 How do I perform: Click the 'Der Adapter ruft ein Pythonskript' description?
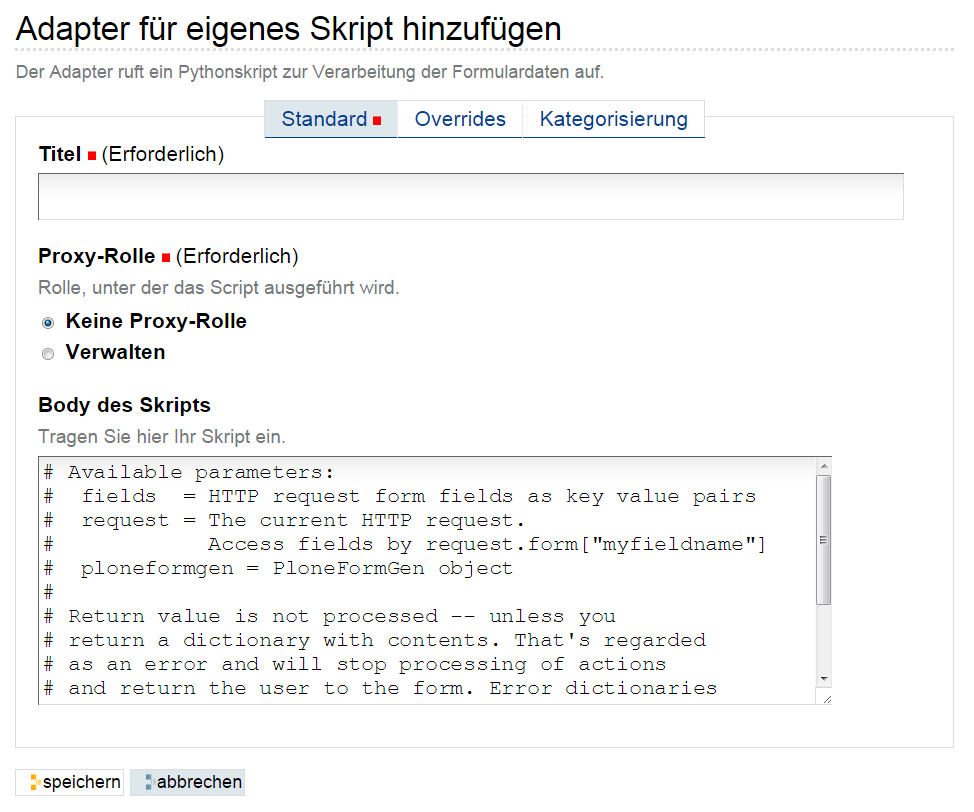(x=309, y=72)
